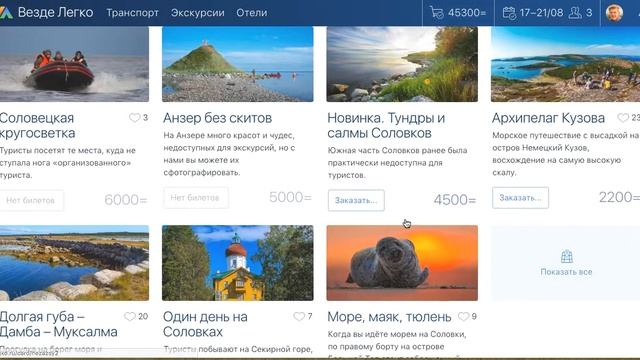Click the 4500= price text
640x360 pixels.
tap(455, 200)
